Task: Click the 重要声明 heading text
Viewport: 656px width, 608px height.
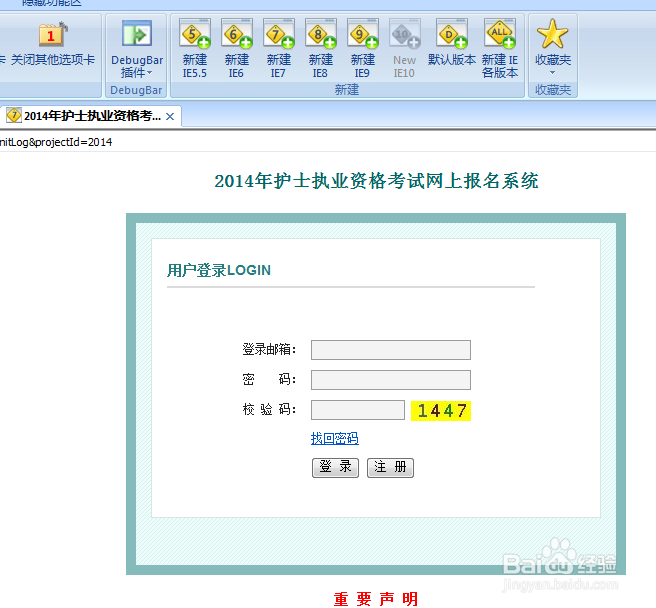Action: 376,599
